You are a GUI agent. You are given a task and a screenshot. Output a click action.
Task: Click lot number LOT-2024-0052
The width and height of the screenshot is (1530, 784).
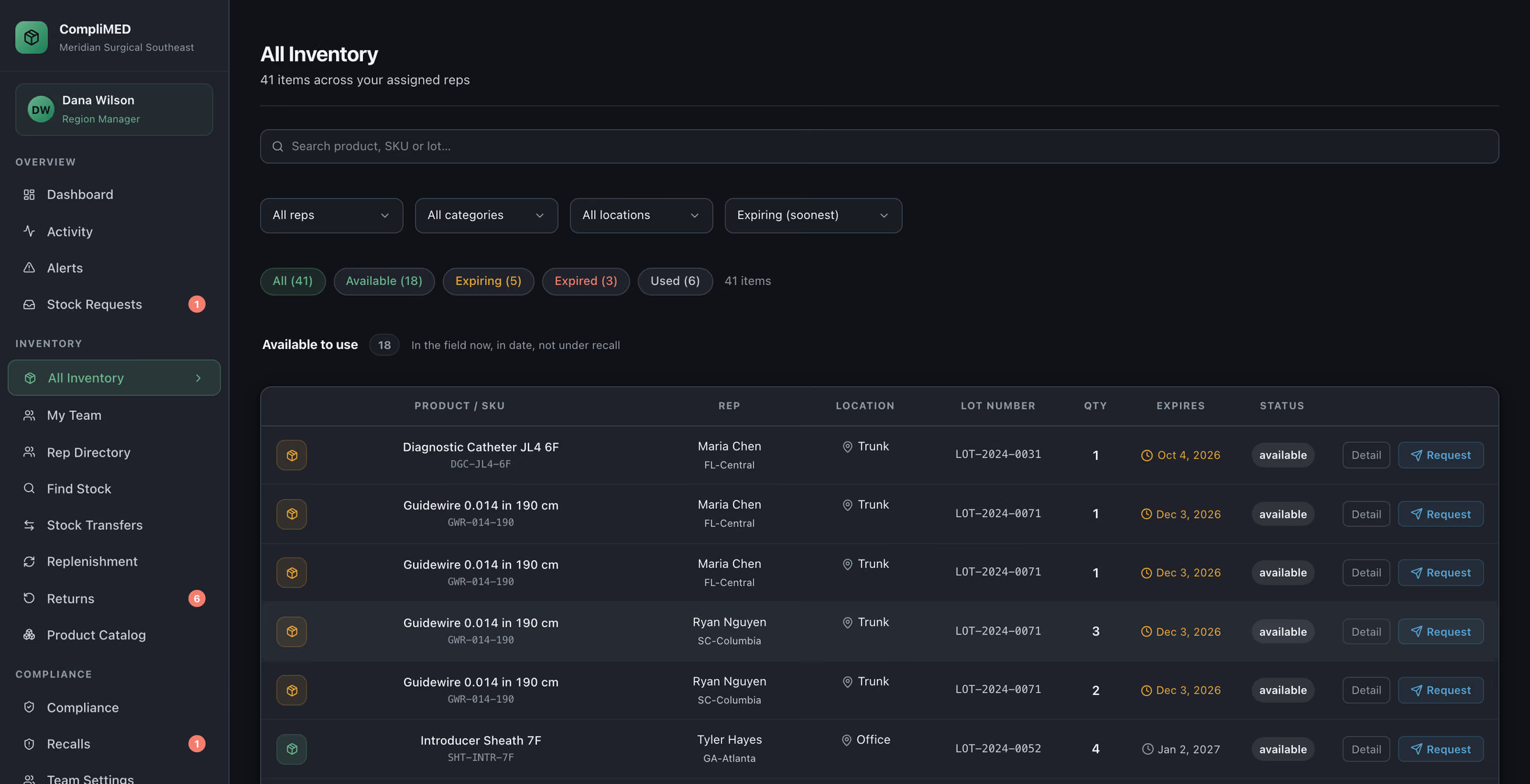pyautogui.click(x=998, y=749)
